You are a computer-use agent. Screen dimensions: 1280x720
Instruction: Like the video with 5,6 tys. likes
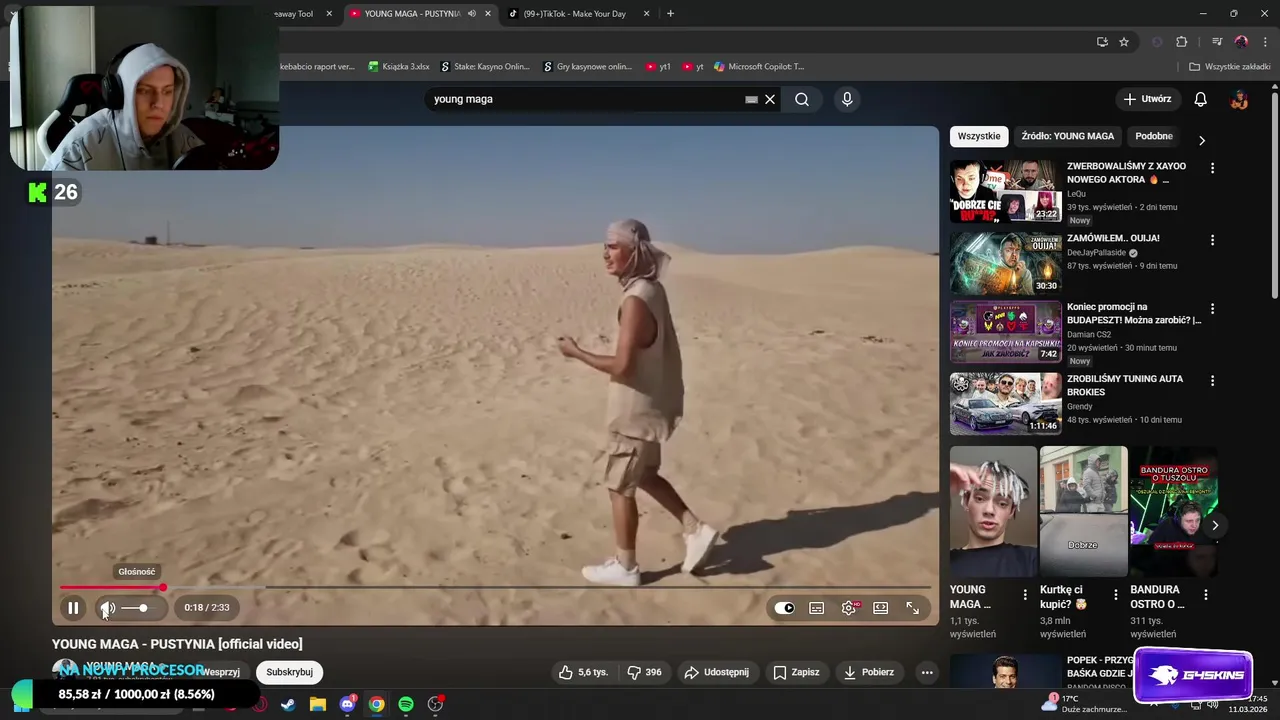pos(582,672)
